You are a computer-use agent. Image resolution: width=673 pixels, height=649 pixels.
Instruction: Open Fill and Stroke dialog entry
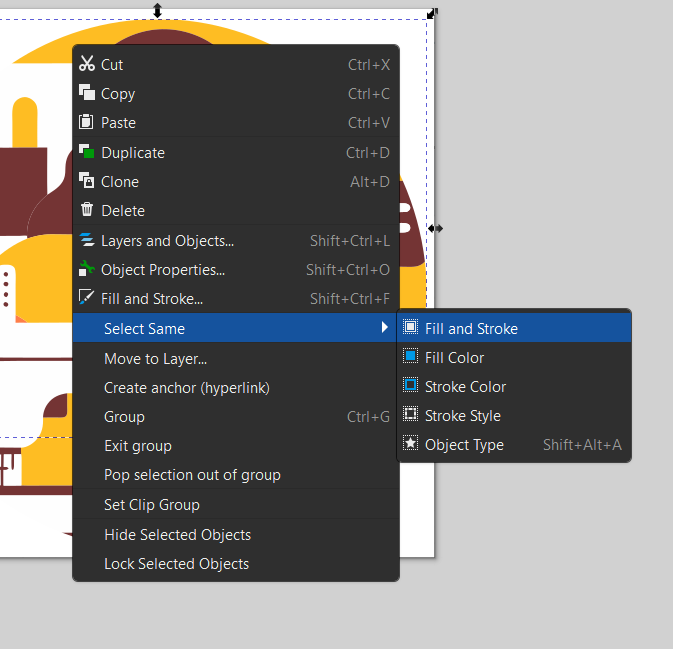(x=236, y=299)
